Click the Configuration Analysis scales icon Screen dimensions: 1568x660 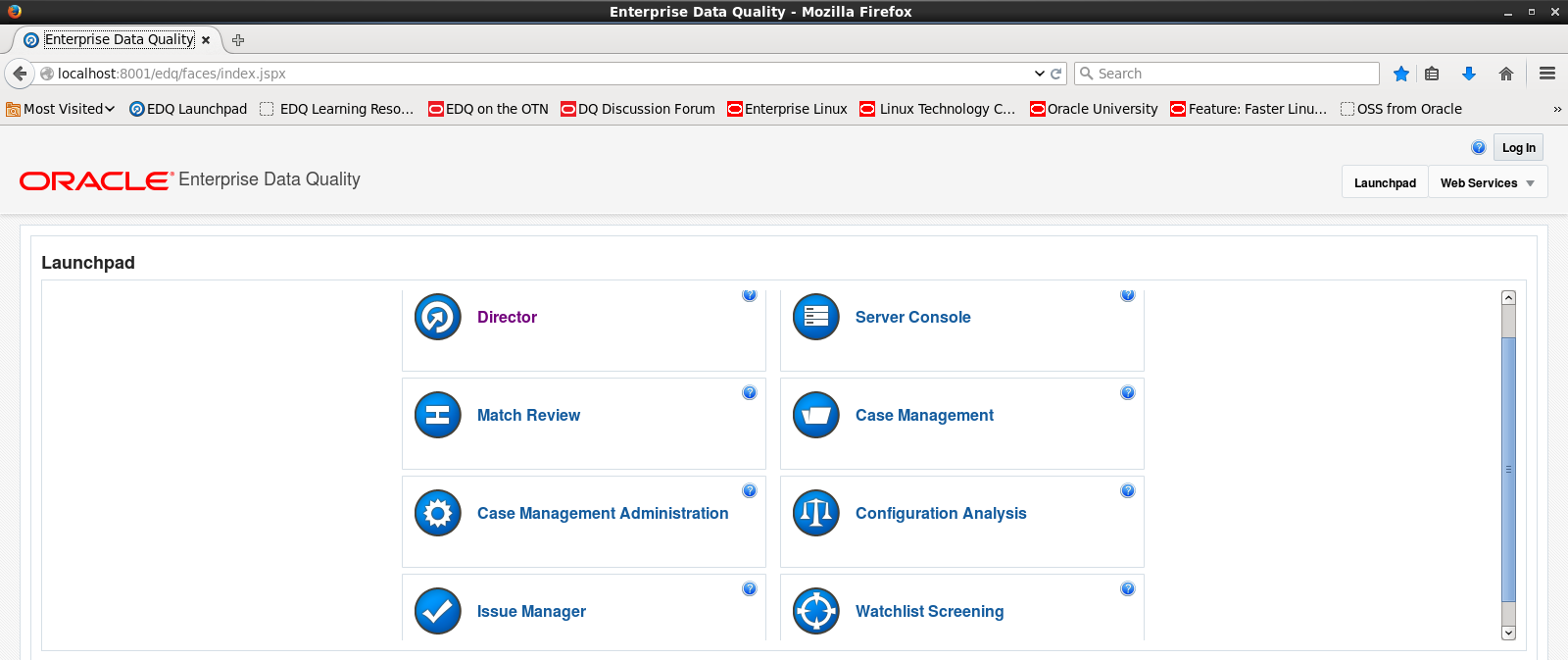coord(816,513)
